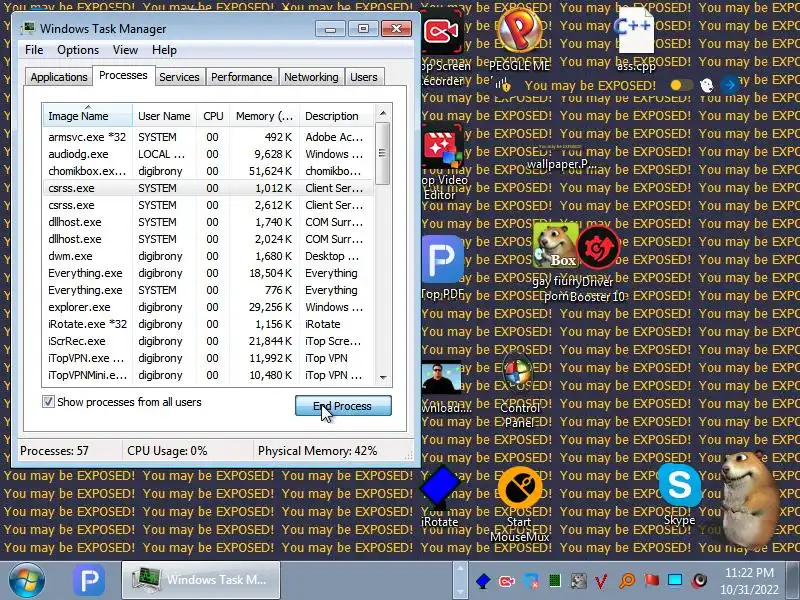Viewport: 800px width, 600px height.
Task: Click the green grid Task Manager tray meter
Action: (x=555, y=580)
